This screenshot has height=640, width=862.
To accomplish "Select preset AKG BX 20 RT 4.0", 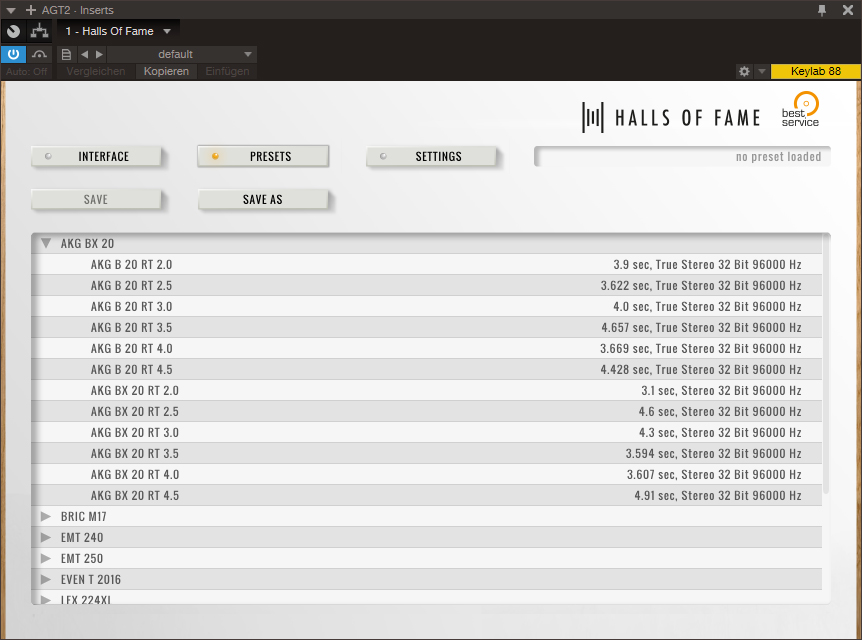I will [427, 474].
